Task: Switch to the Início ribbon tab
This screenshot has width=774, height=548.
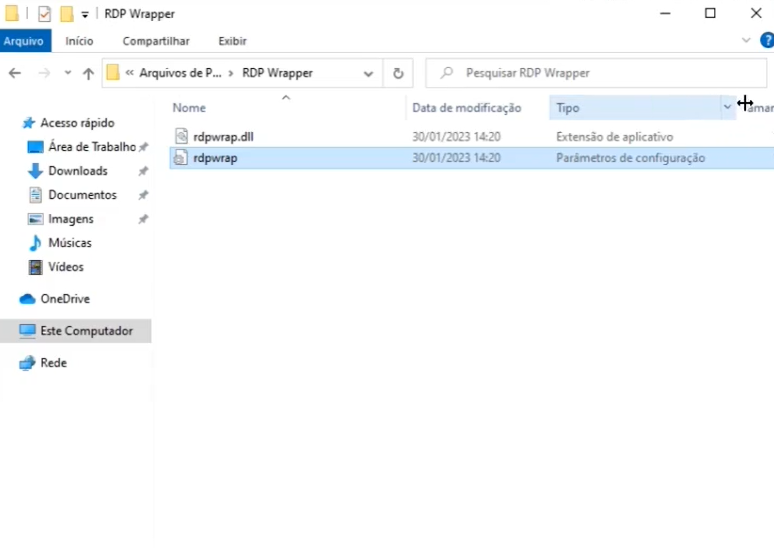Action: [79, 41]
